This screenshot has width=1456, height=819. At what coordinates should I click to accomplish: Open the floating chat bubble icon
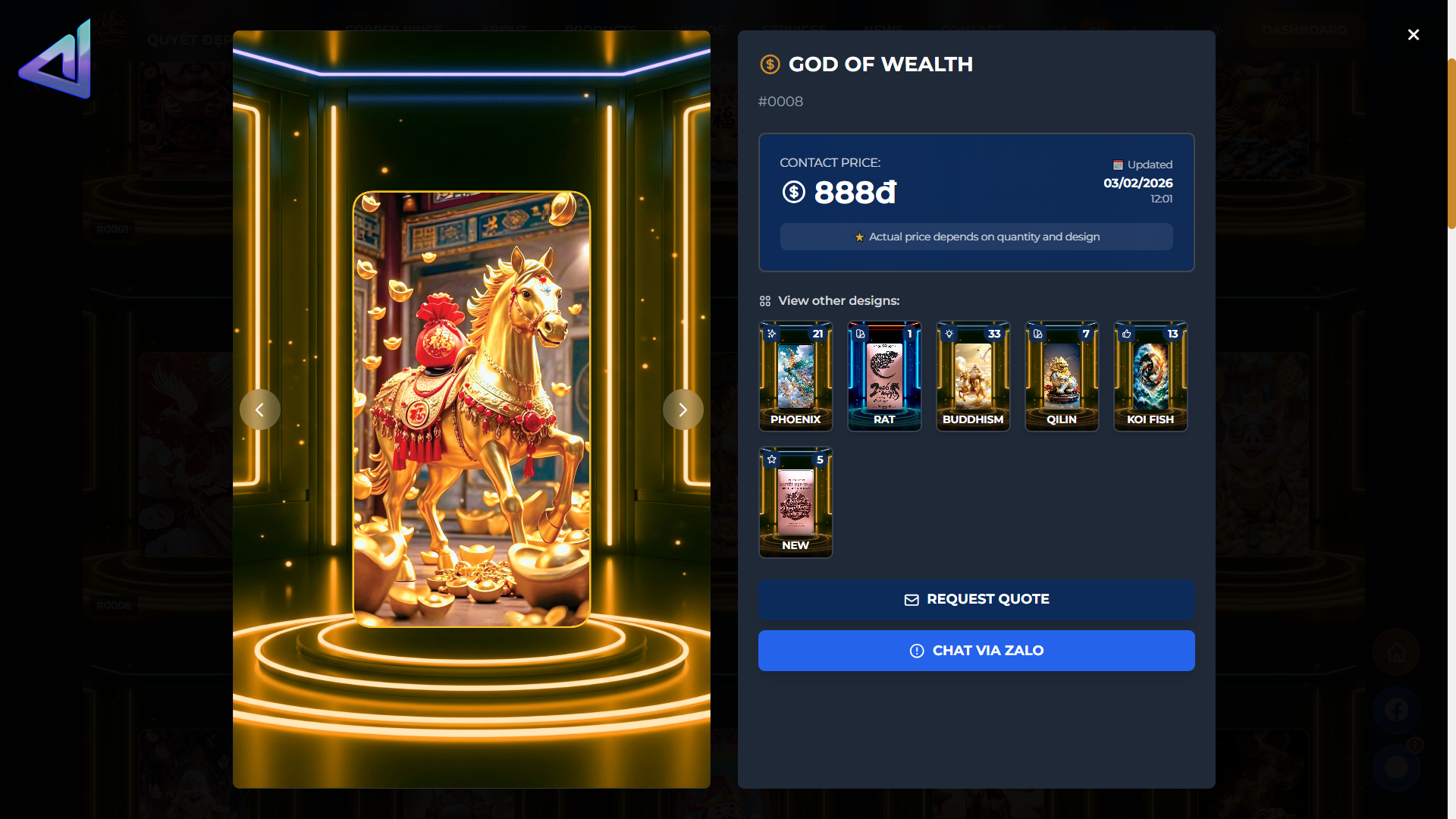1396,767
